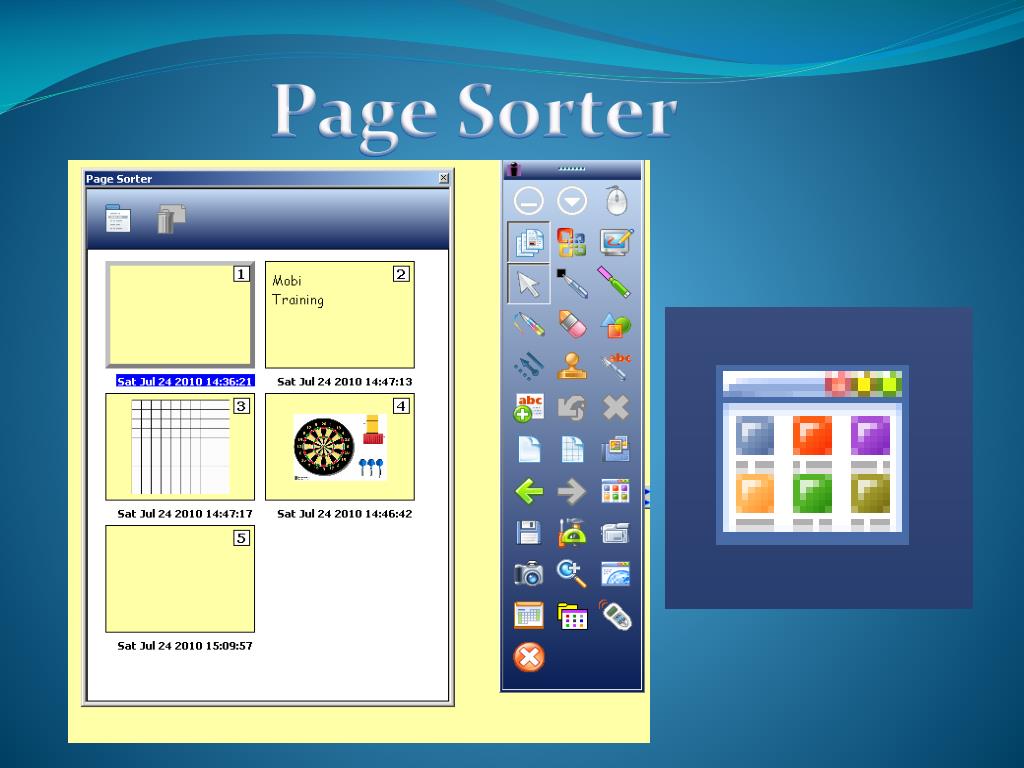This screenshot has height=768, width=1024.
Task: Open the gallery folders icon
Action: 572,616
